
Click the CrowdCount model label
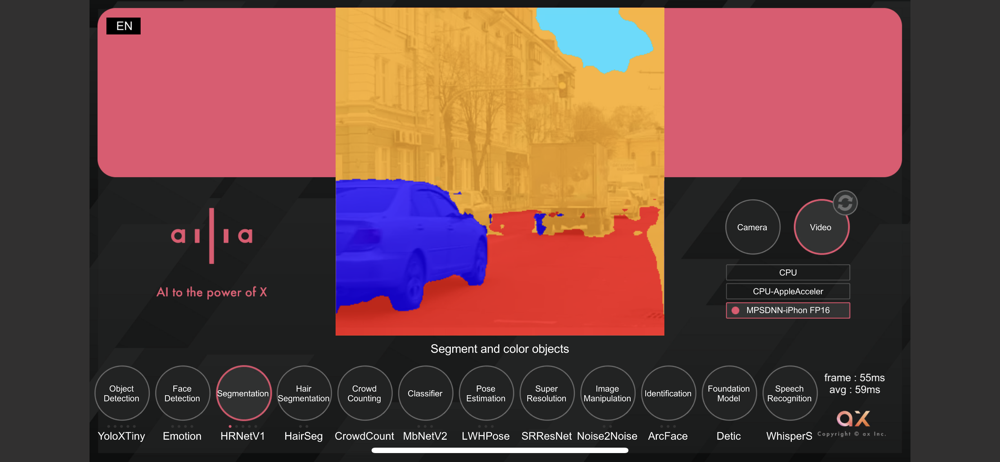364,436
